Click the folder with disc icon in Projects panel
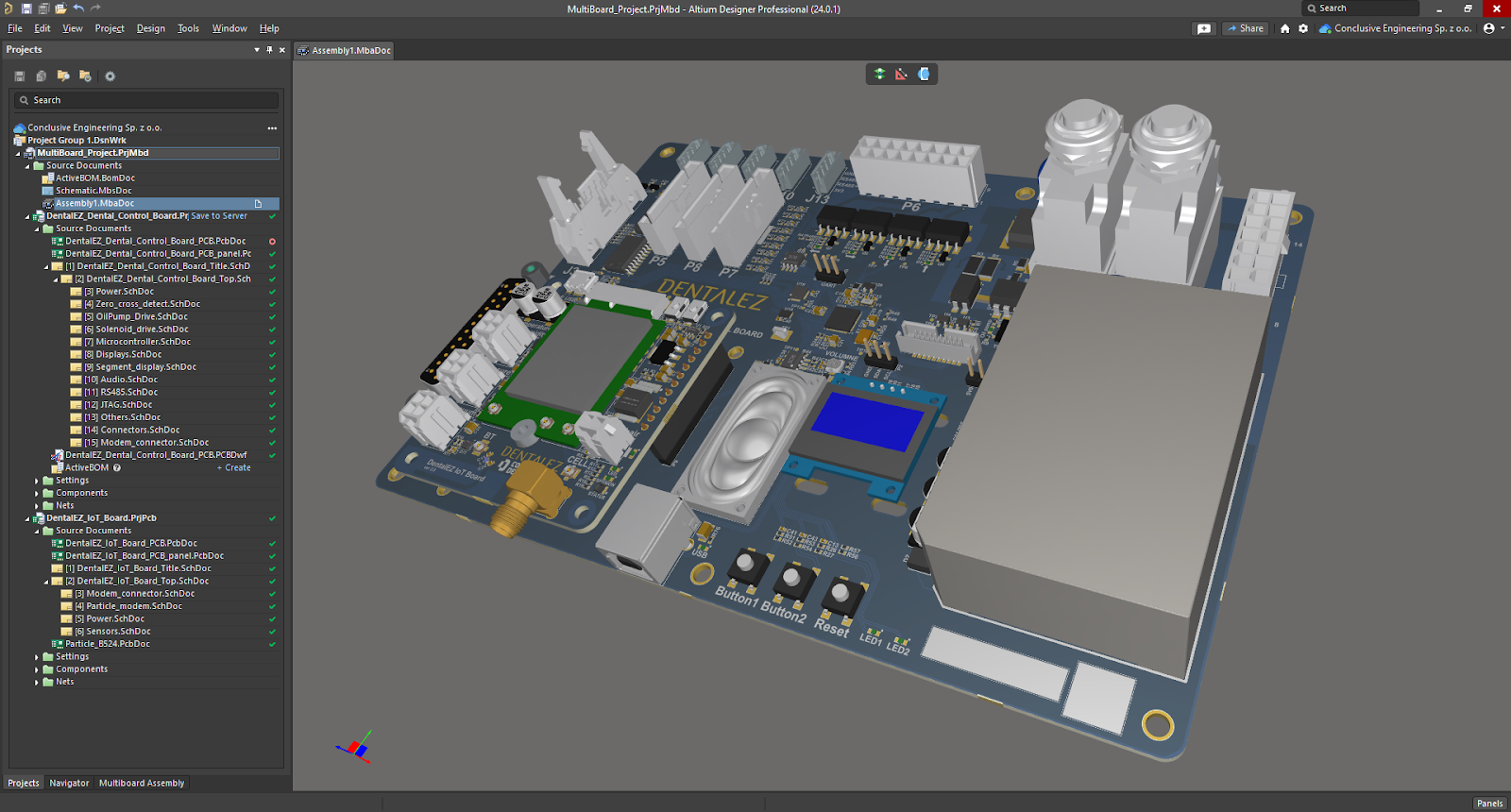The height and width of the screenshot is (812, 1511). point(85,76)
